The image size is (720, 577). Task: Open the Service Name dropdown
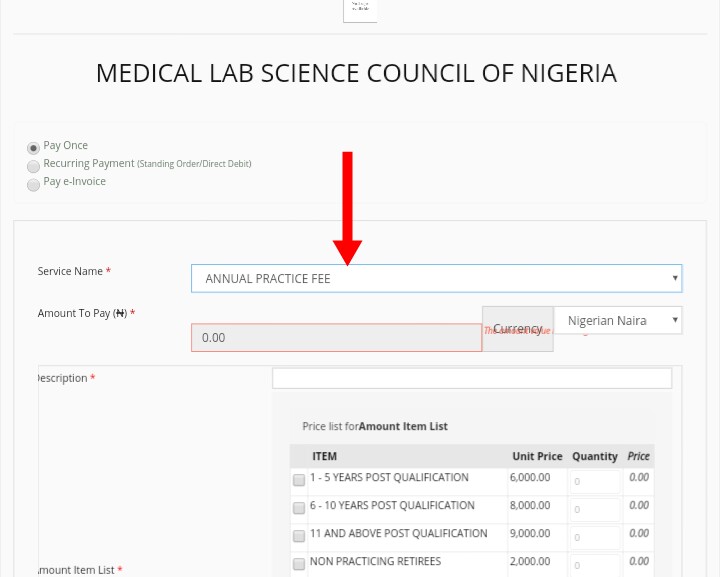(x=436, y=278)
